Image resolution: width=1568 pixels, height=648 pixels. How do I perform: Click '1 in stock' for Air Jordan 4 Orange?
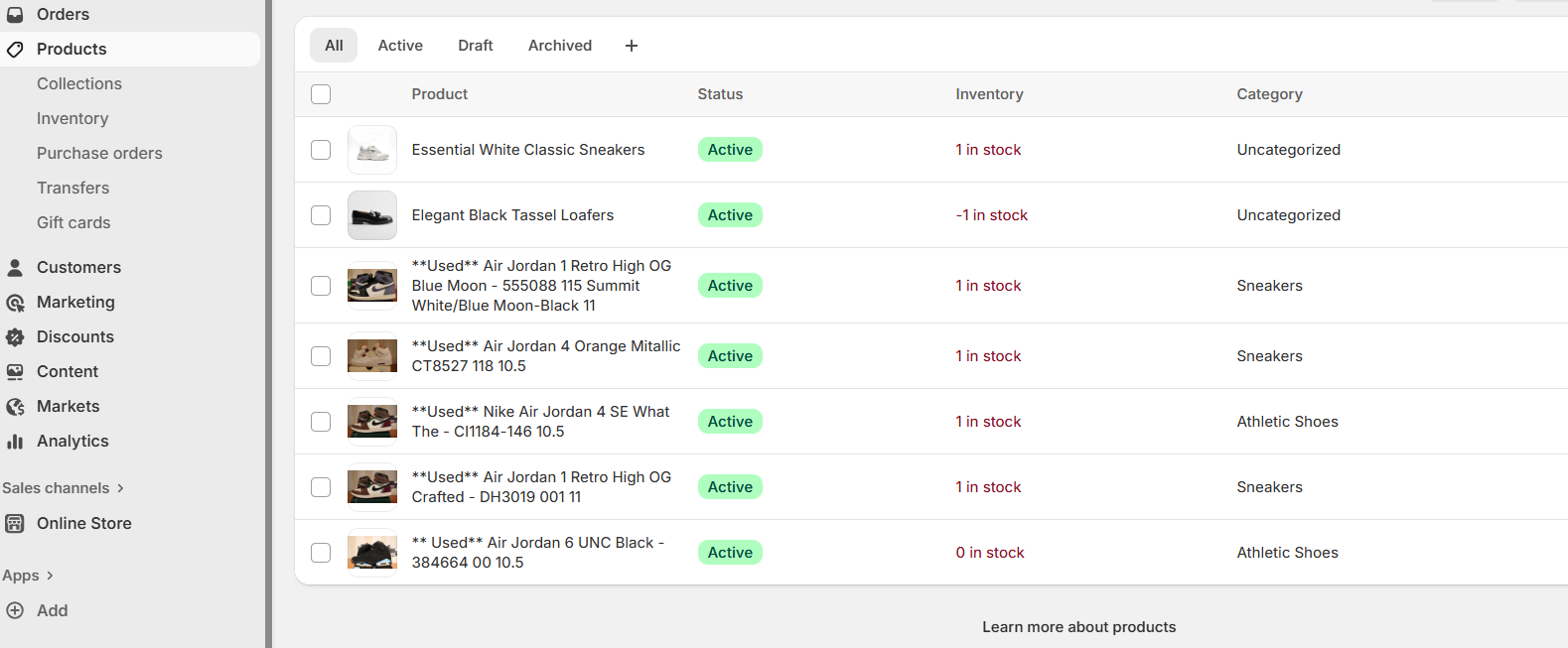click(x=988, y=356)
